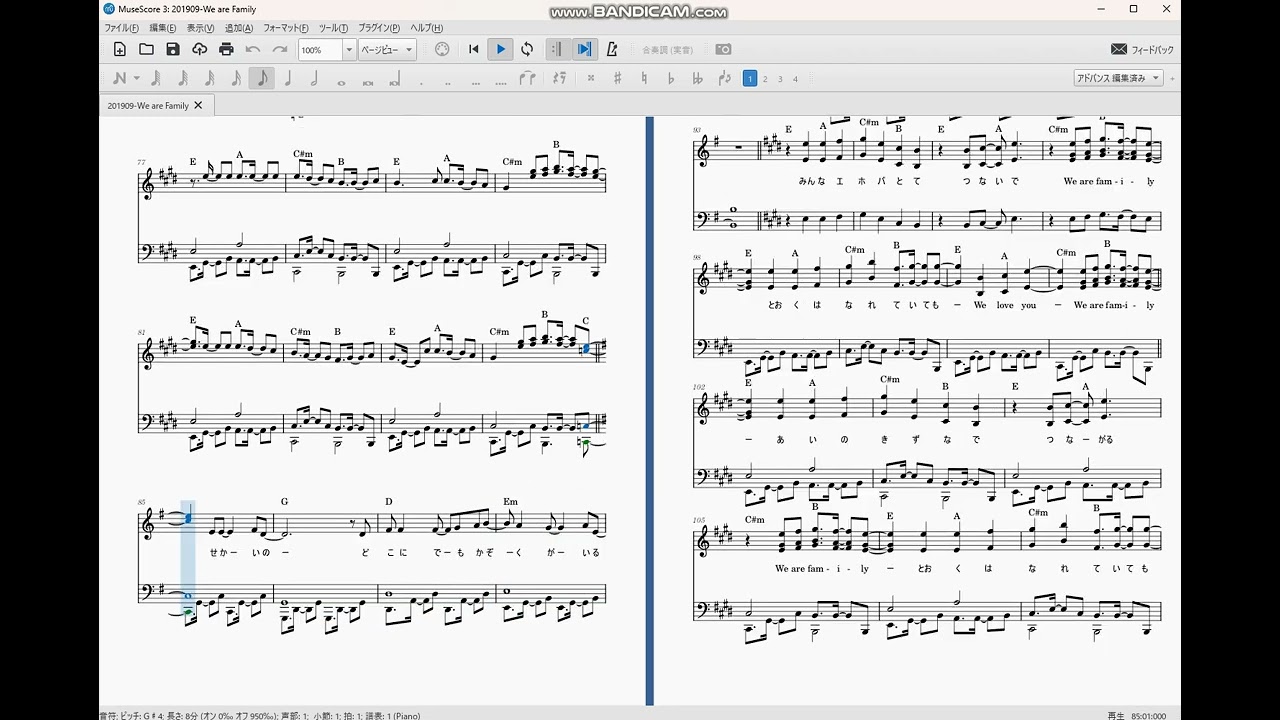The image size is (1280, 720).
Task: Select voice 1
Action: click(750, 78)
